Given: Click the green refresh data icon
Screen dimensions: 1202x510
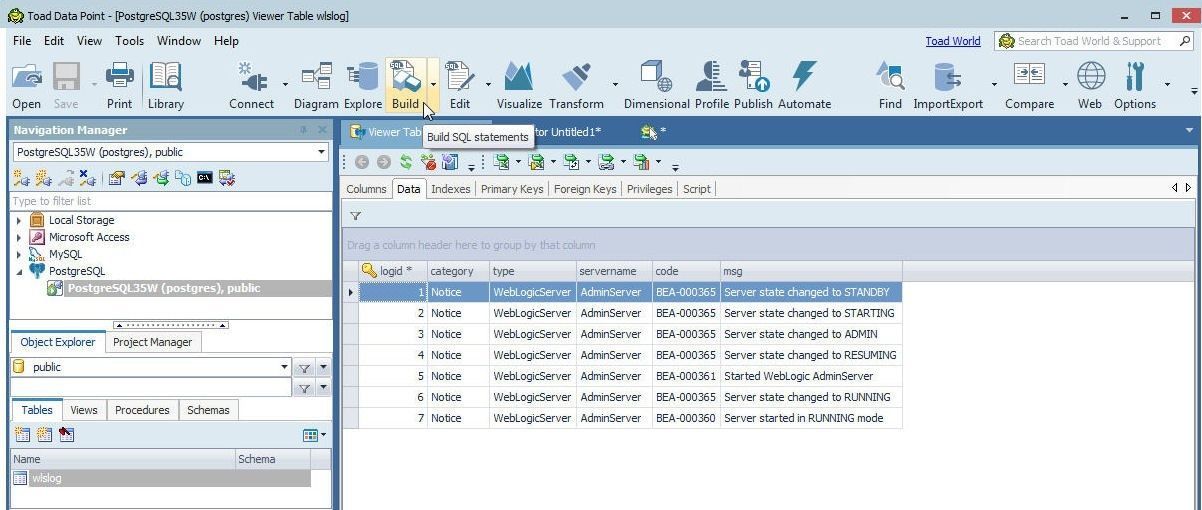Looking at the screenshot, I should 406,162.
